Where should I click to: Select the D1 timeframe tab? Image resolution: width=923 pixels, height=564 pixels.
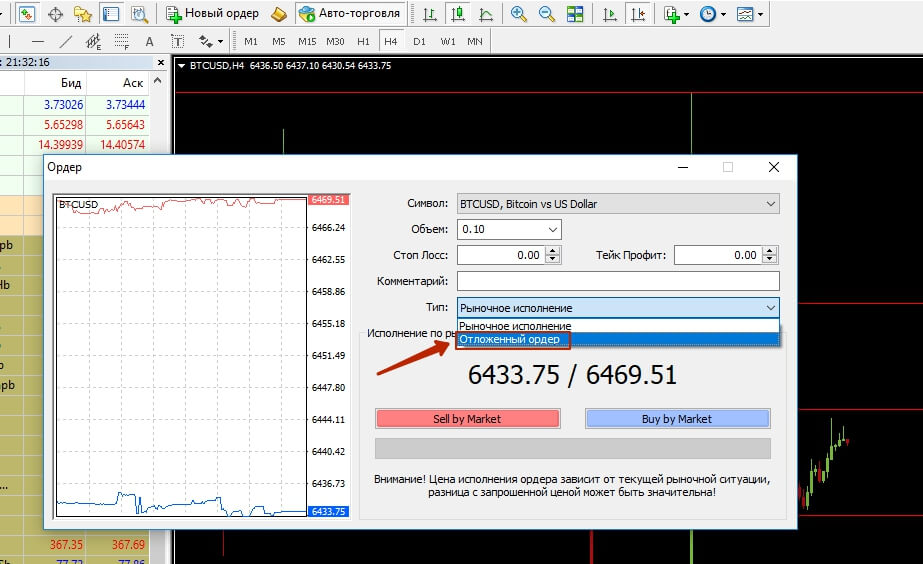tap(418, 41)
